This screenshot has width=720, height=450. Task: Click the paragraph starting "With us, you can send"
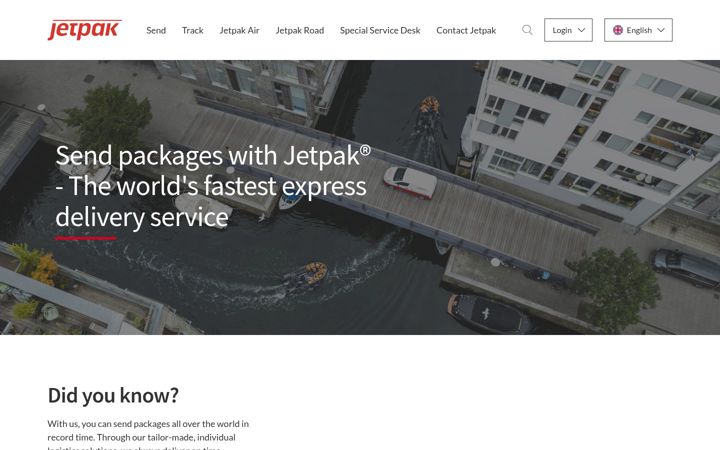(x=148, y=436)
